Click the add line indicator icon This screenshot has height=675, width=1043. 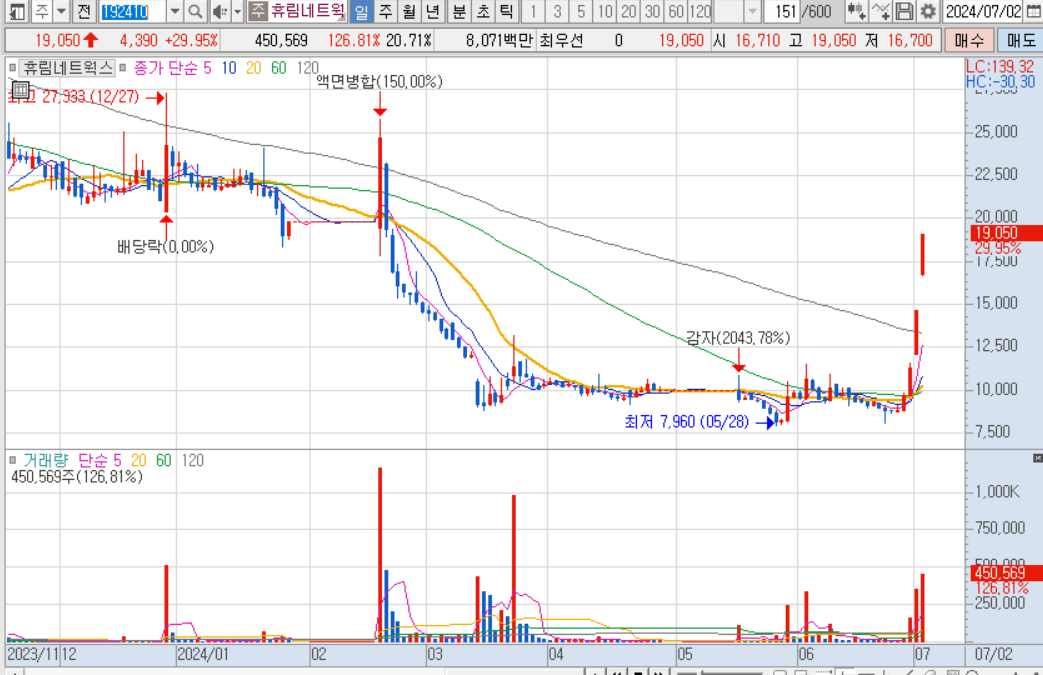tap(881, 11)
